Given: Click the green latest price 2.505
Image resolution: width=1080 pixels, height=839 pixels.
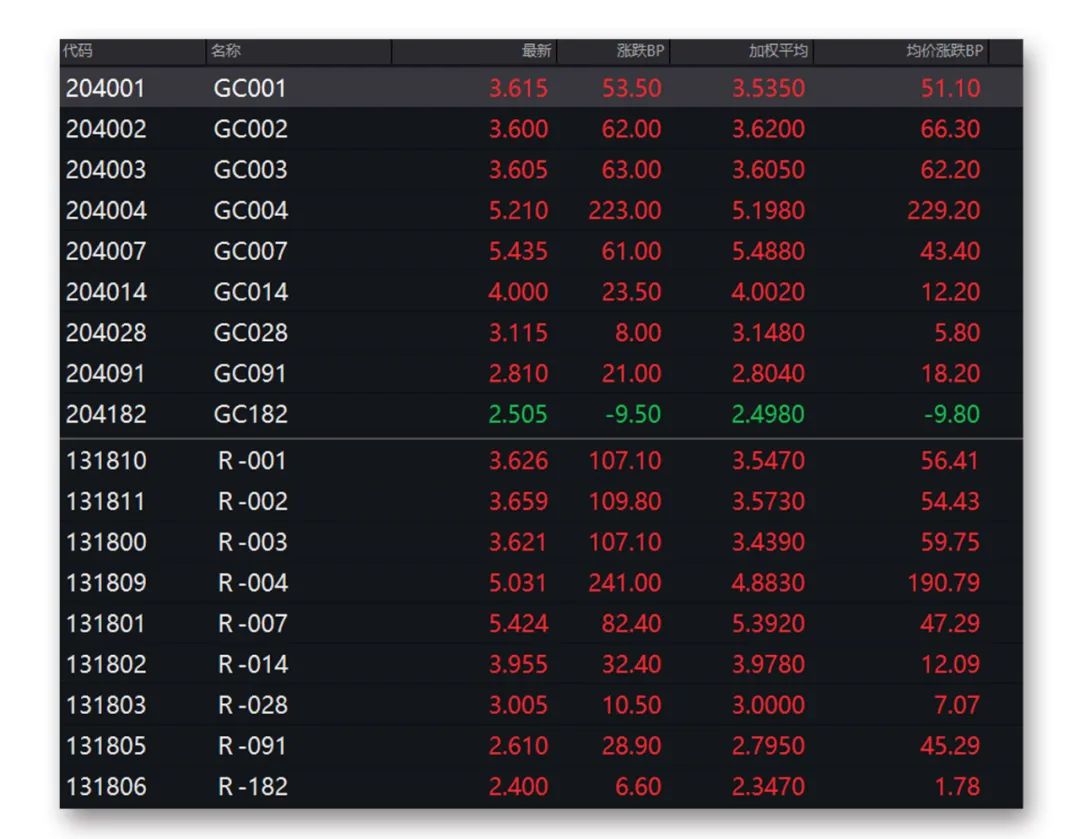Looking at the screenshot, I should coord(518,414).
